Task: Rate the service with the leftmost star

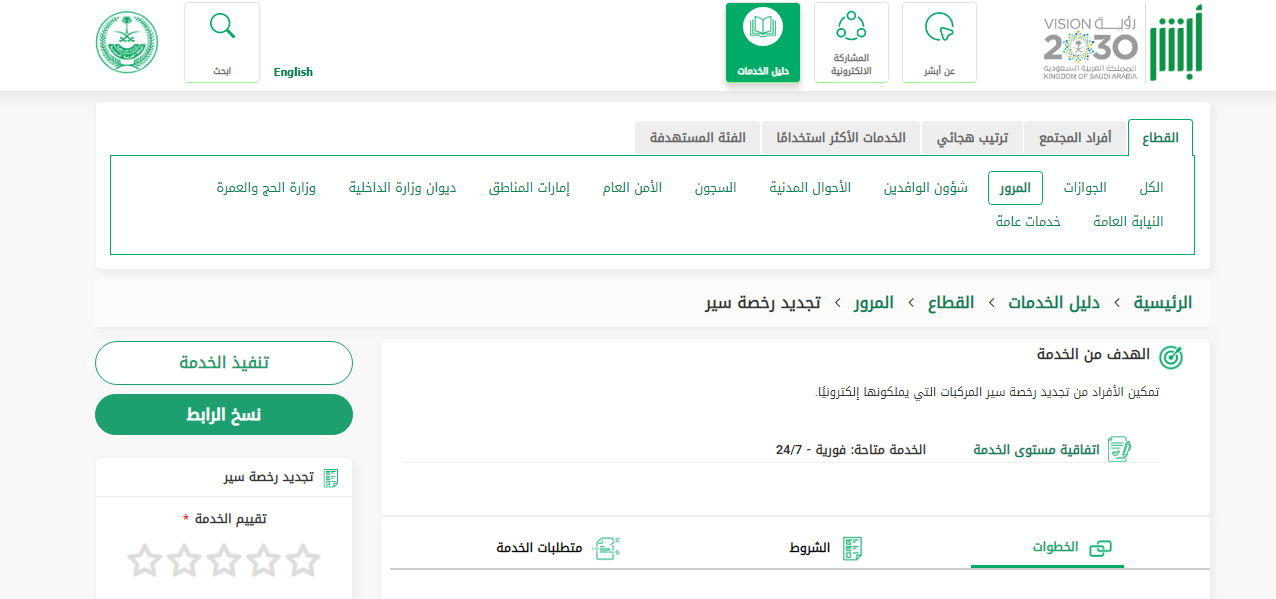Action: click(145, 561)
